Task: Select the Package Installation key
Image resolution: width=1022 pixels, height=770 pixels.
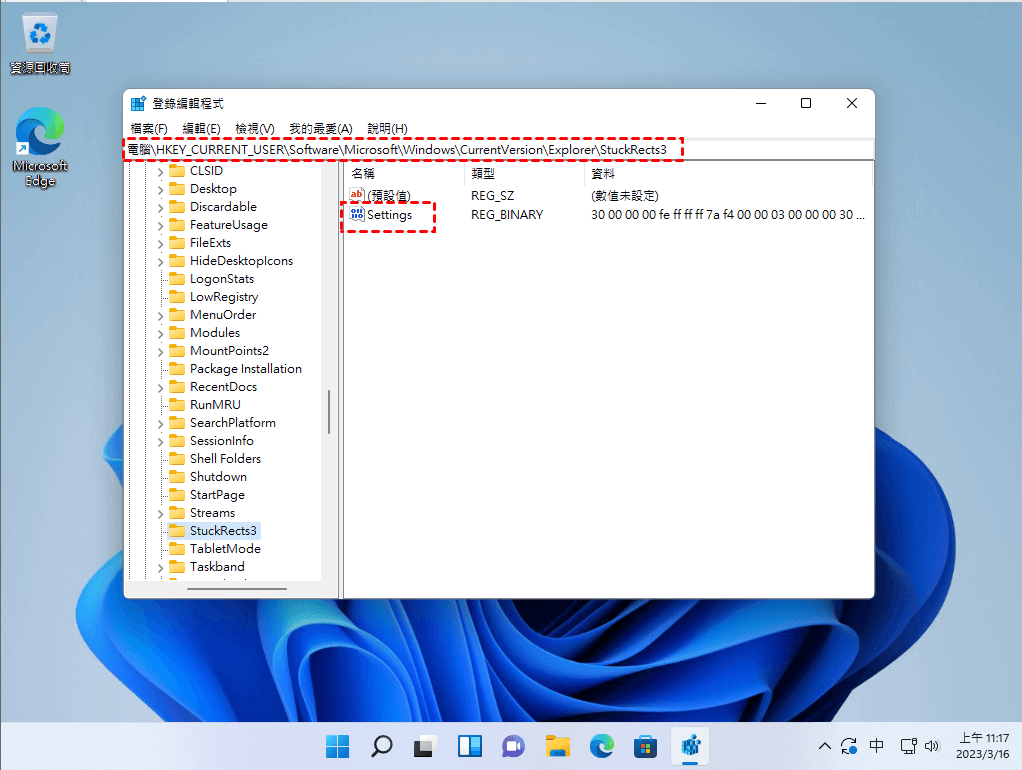Action: coord(246,369)
